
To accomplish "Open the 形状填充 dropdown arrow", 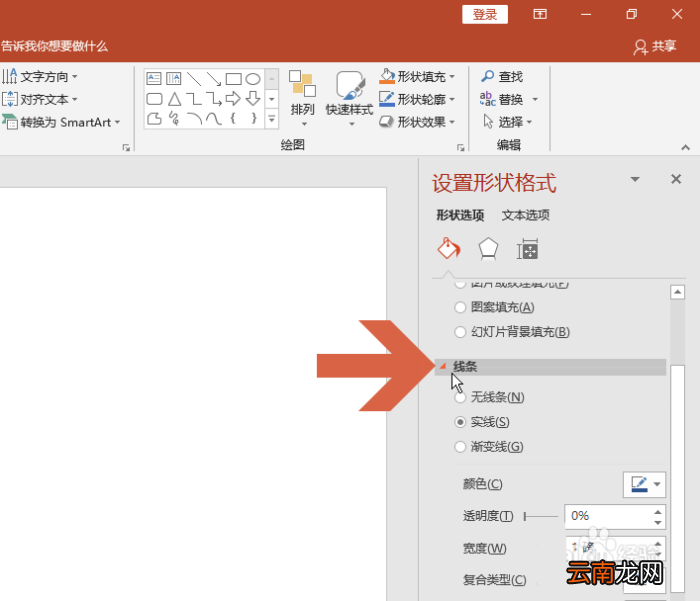I will tap(452, 77).
